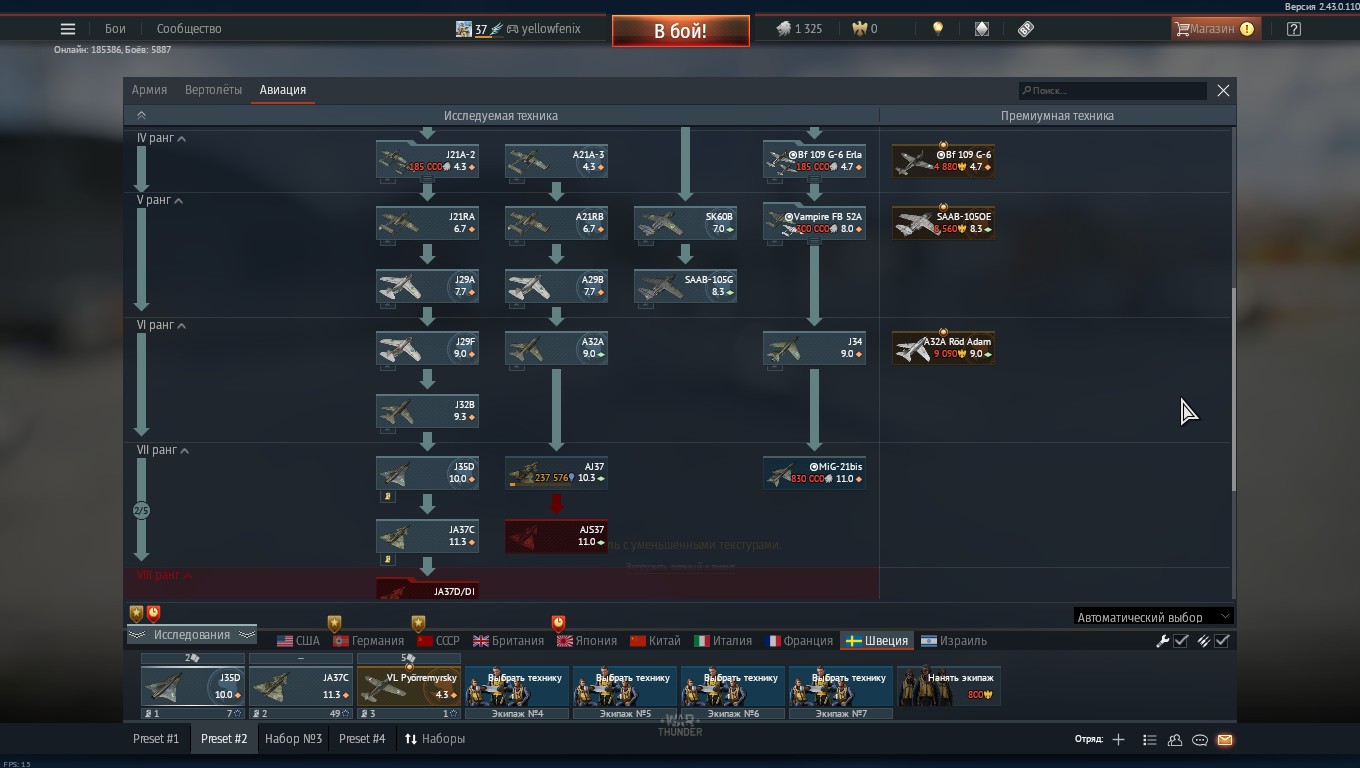Open the squad list icon
The width and height of the screenshot is (1360, 768).
(x=1149, y=740)
